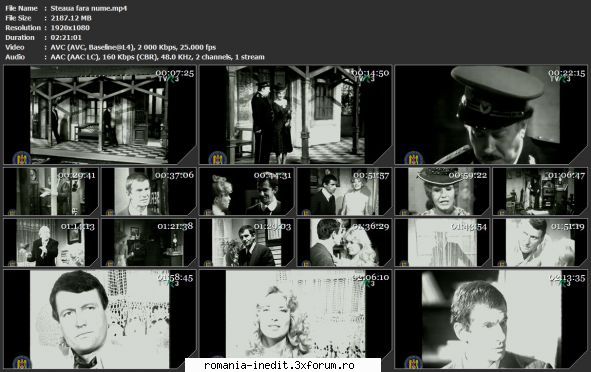591x372 pixels.
Task: Pick the frame timestamped 00:51:57
Action: point(344,191)
